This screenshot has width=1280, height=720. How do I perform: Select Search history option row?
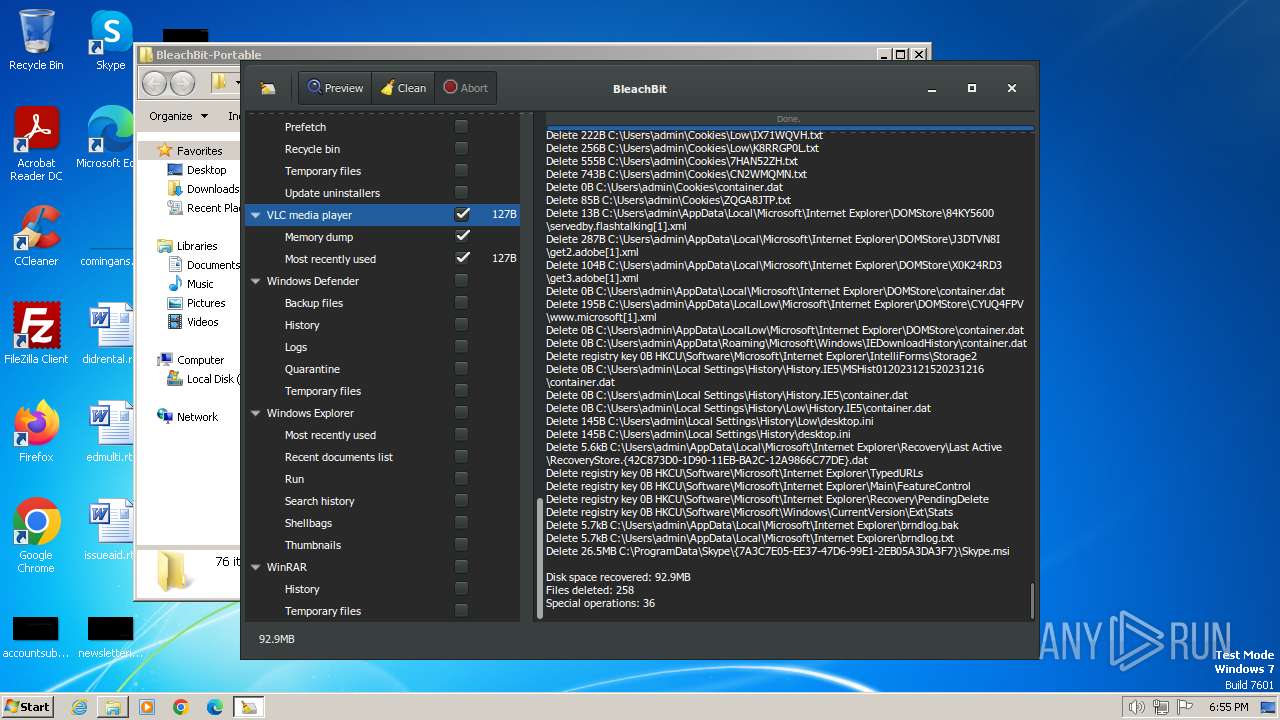point(382,501)
